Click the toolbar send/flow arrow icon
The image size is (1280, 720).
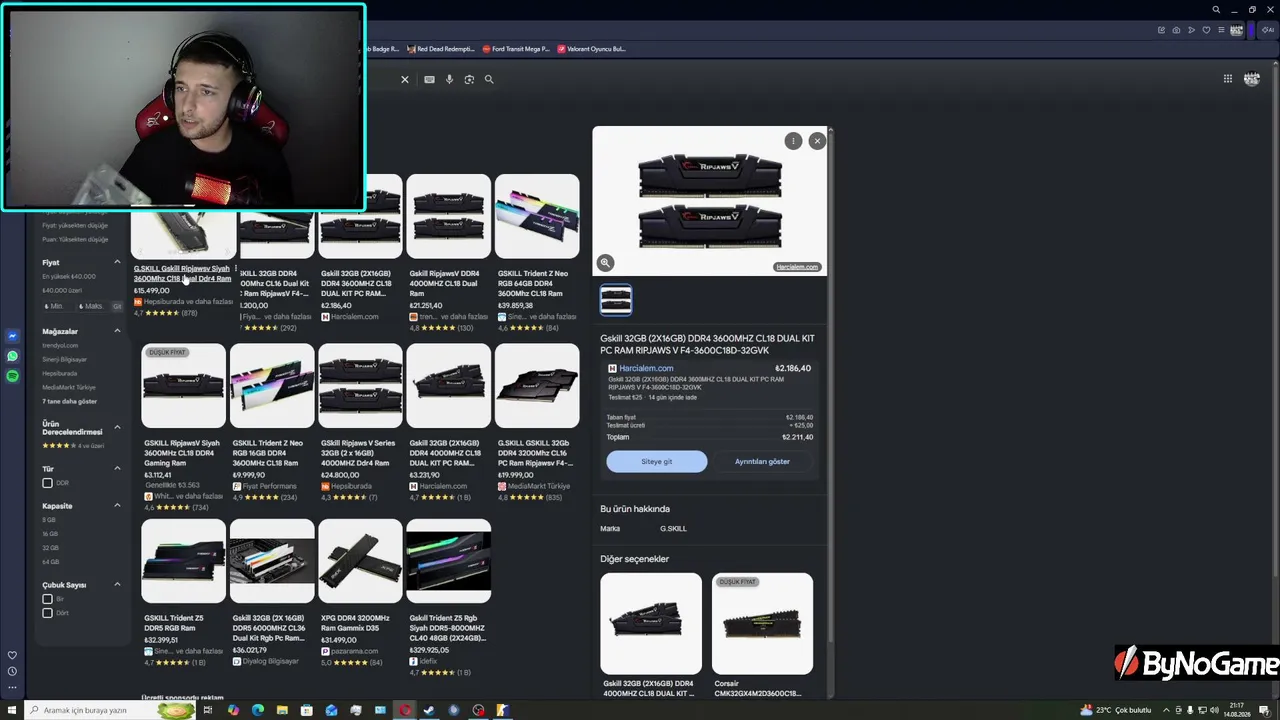[x=1191, y=30]
